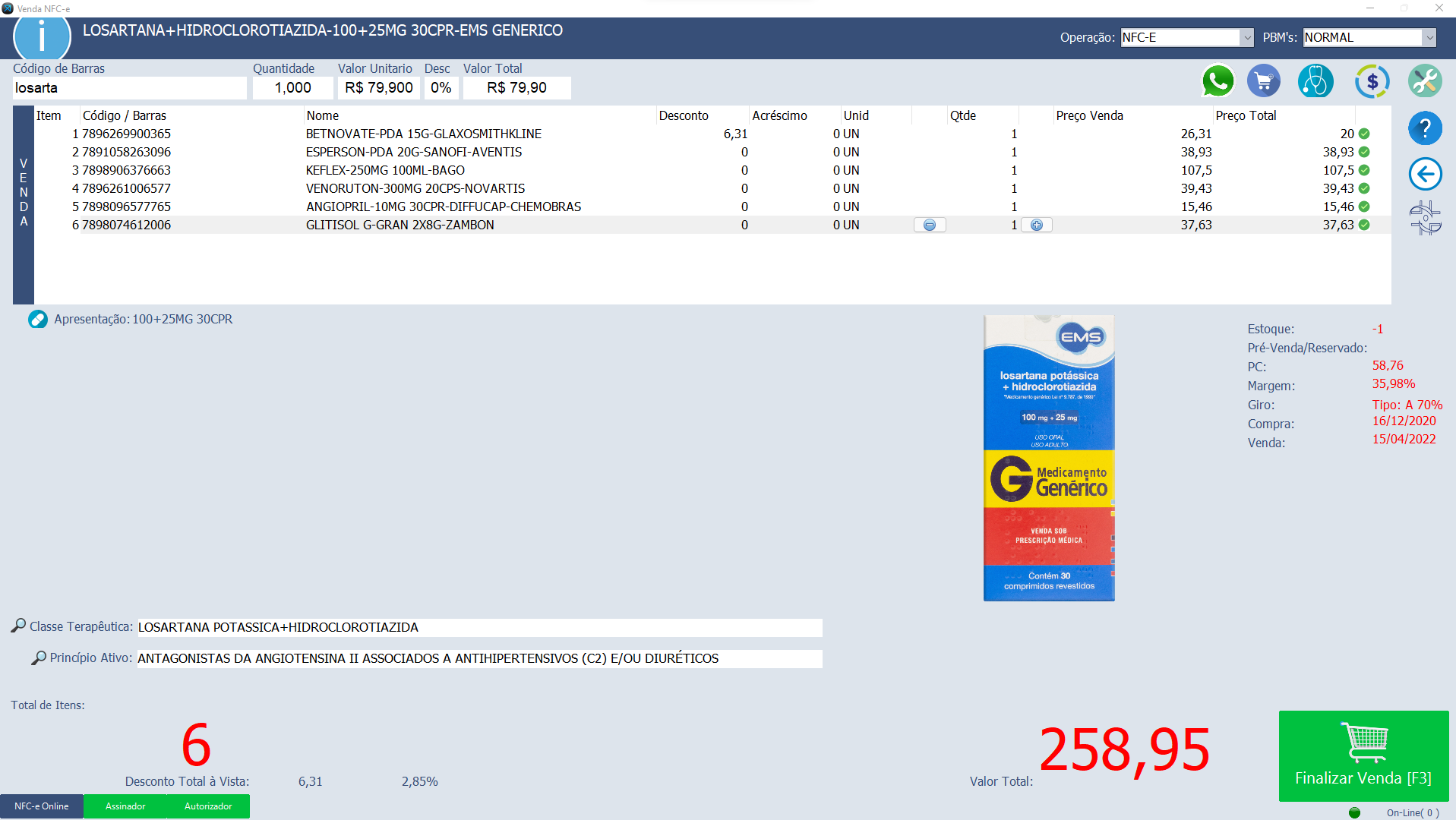Decrease quantity of GLITISOL with minus button

[929, 225]
